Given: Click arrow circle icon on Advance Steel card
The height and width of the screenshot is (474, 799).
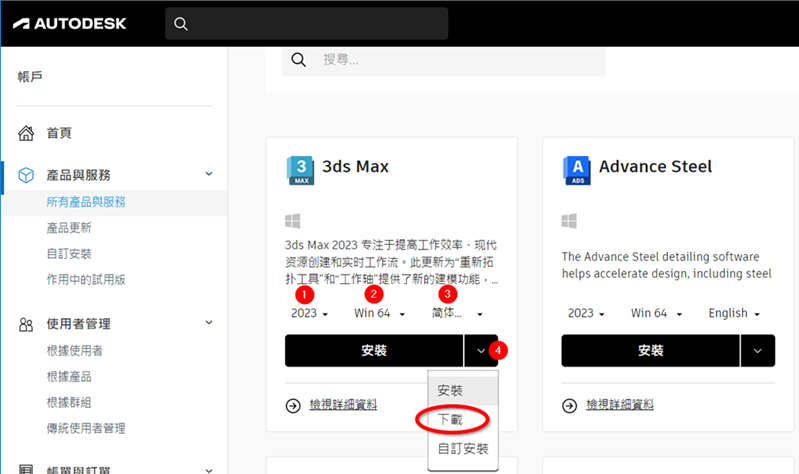Looking at the screenshot, I should pos(570,406).
